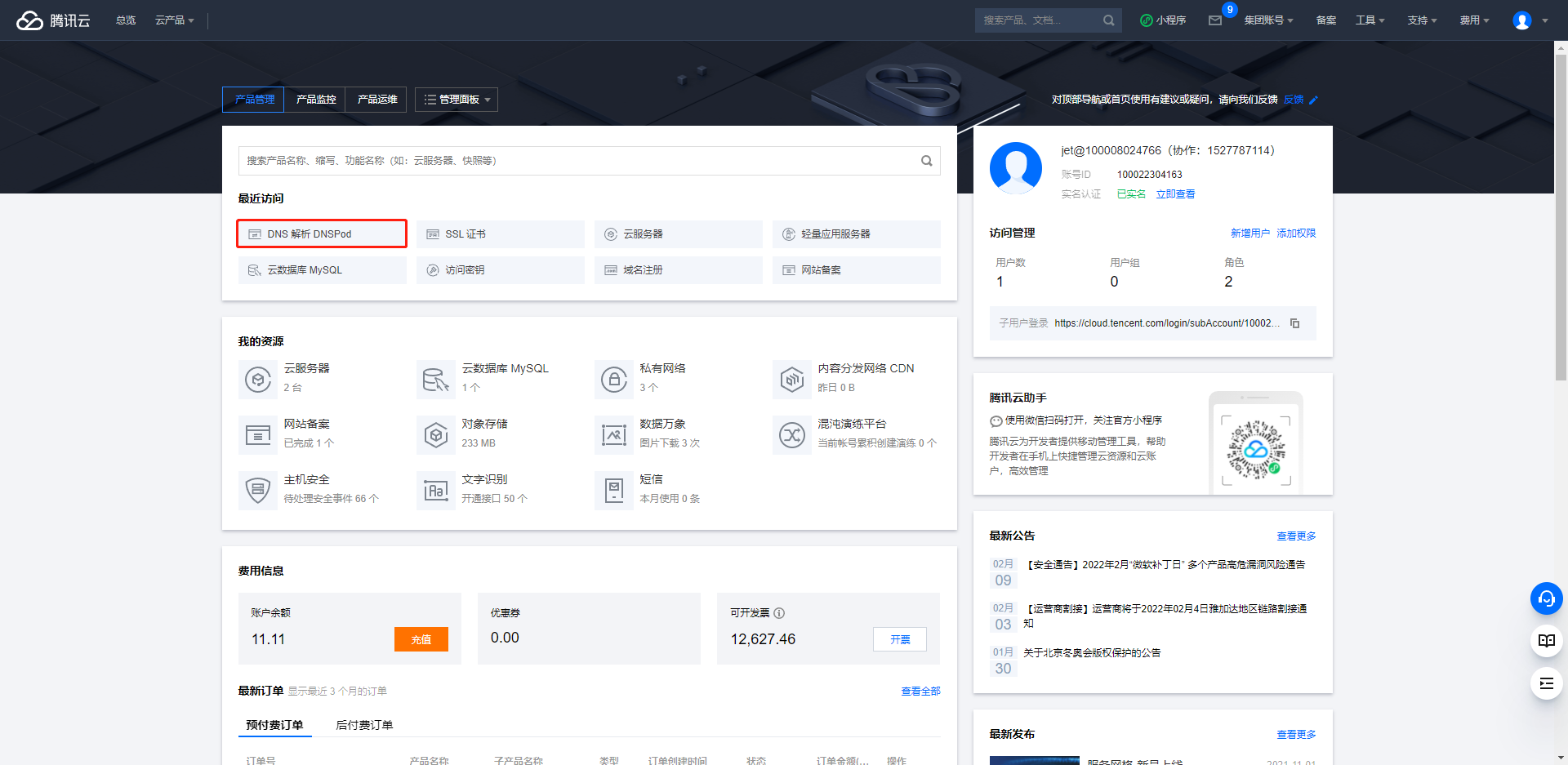
Task: Copy the sub-user login URL
Action: tap(1295, 323)
